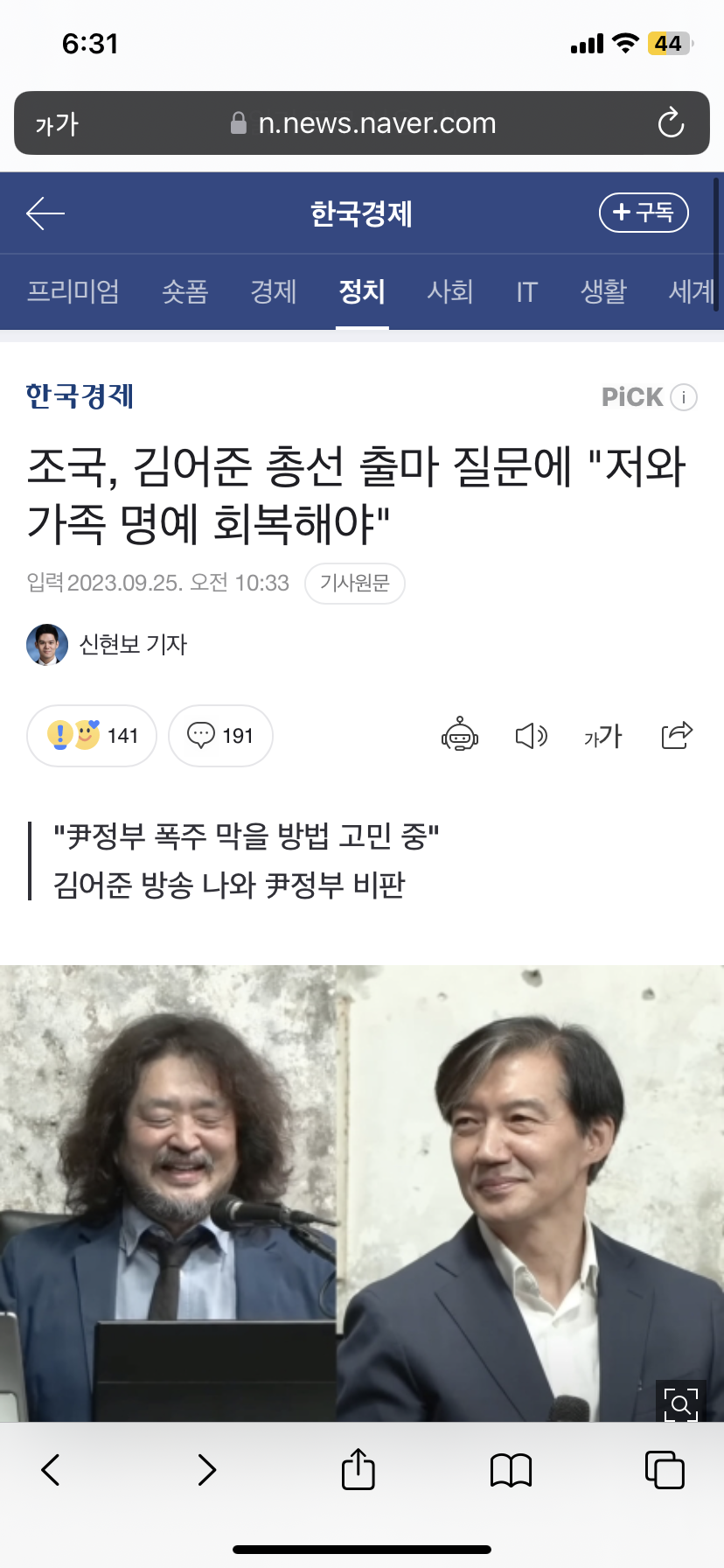The height and width of the screenshot is (1568, 724).
Task: Open Safari share sheet icon
Action: click(358, 1469)
